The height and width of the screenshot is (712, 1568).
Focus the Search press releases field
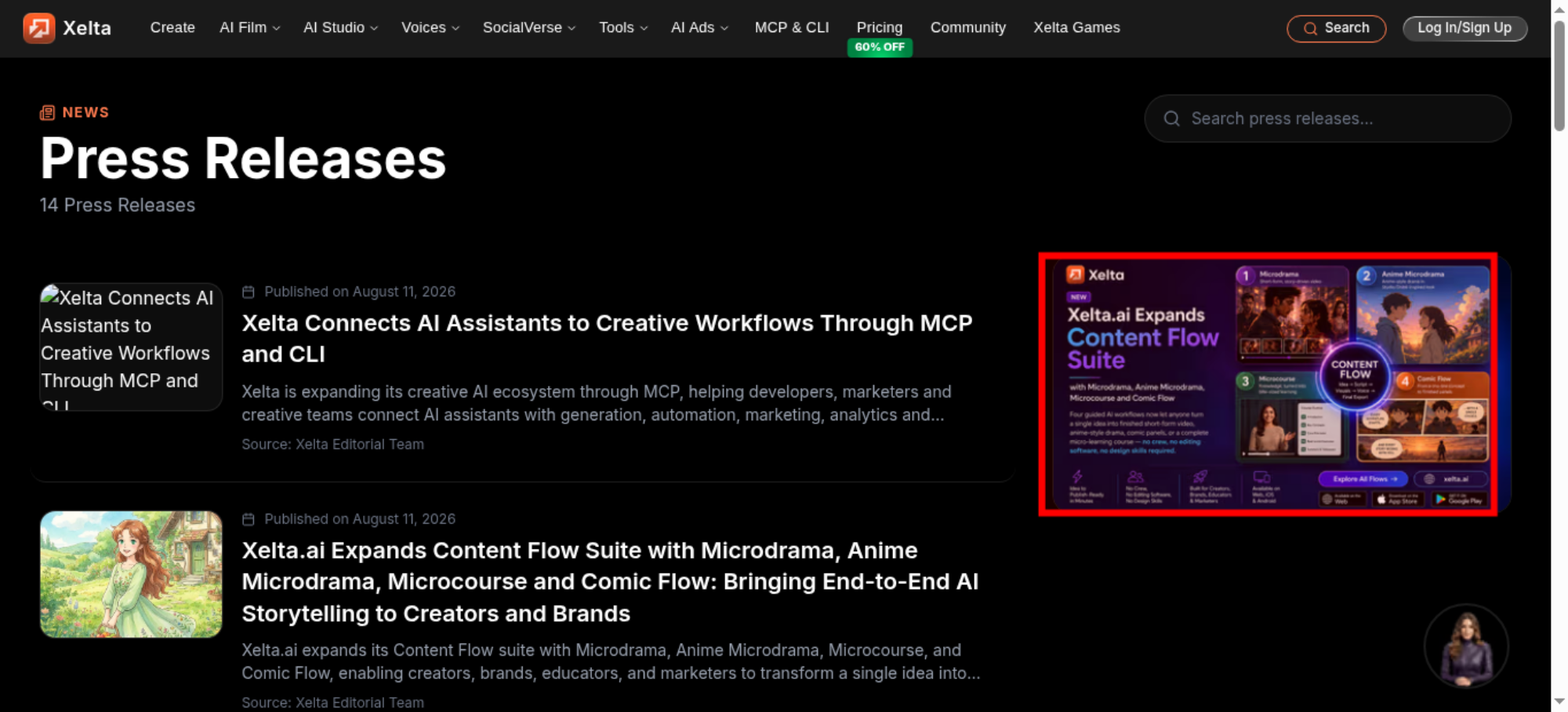(x=1327, y=118)
